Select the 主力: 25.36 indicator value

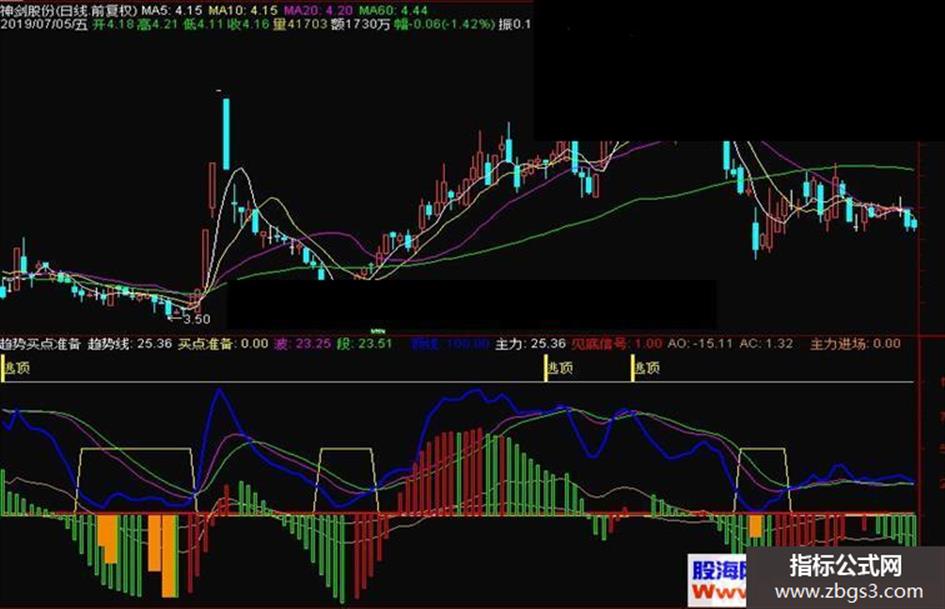coord(530,344)
